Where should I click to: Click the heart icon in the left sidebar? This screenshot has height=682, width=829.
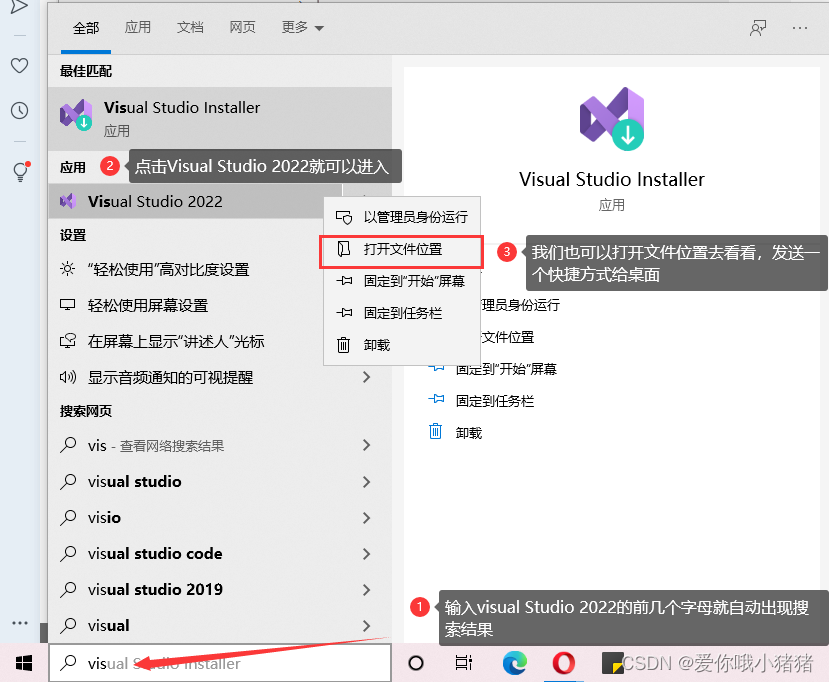coord(19,64)
